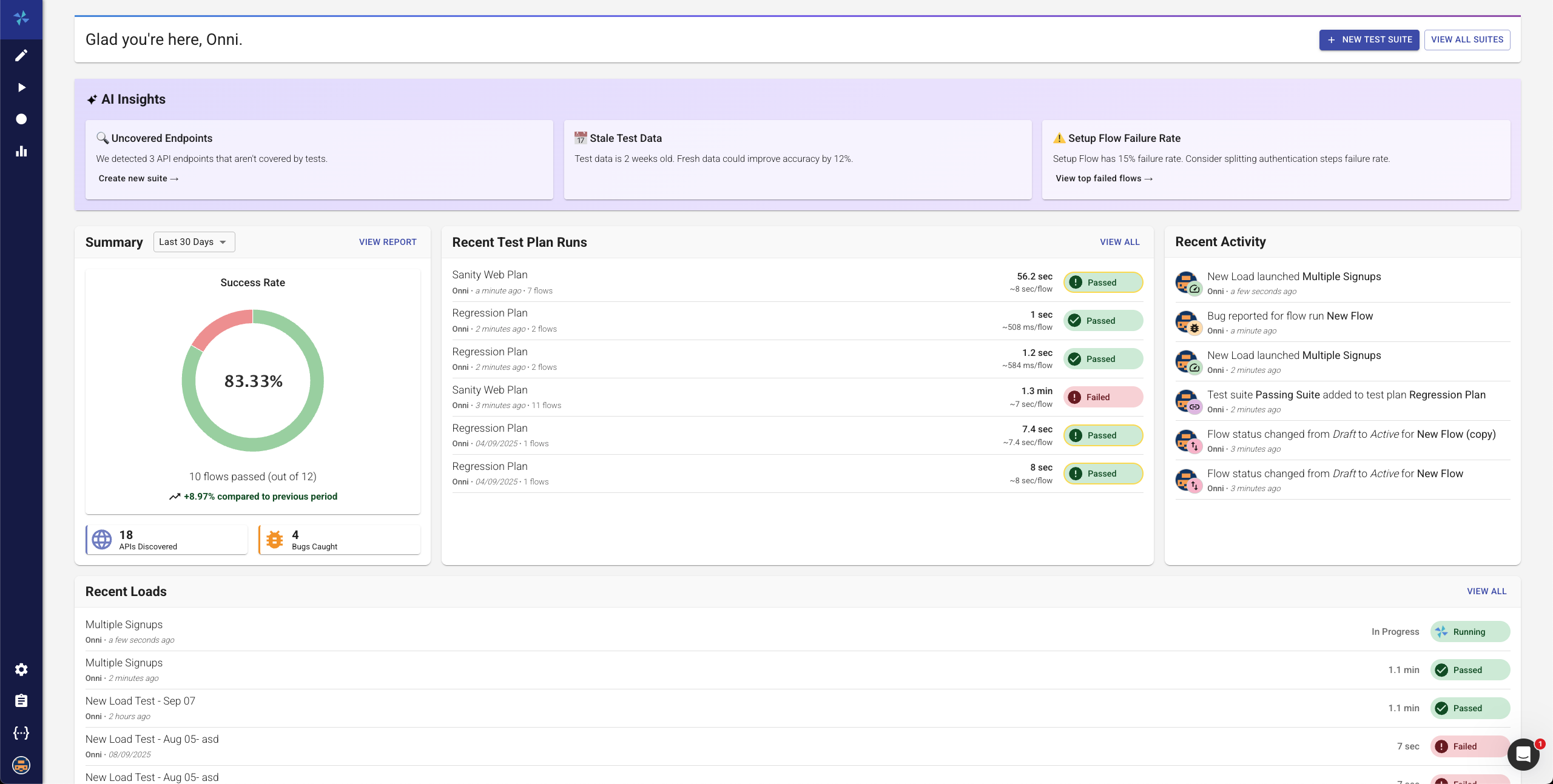Open settings with the gear icon
The width and height of the screenshot is (1553, 784).
pos(21,669)
